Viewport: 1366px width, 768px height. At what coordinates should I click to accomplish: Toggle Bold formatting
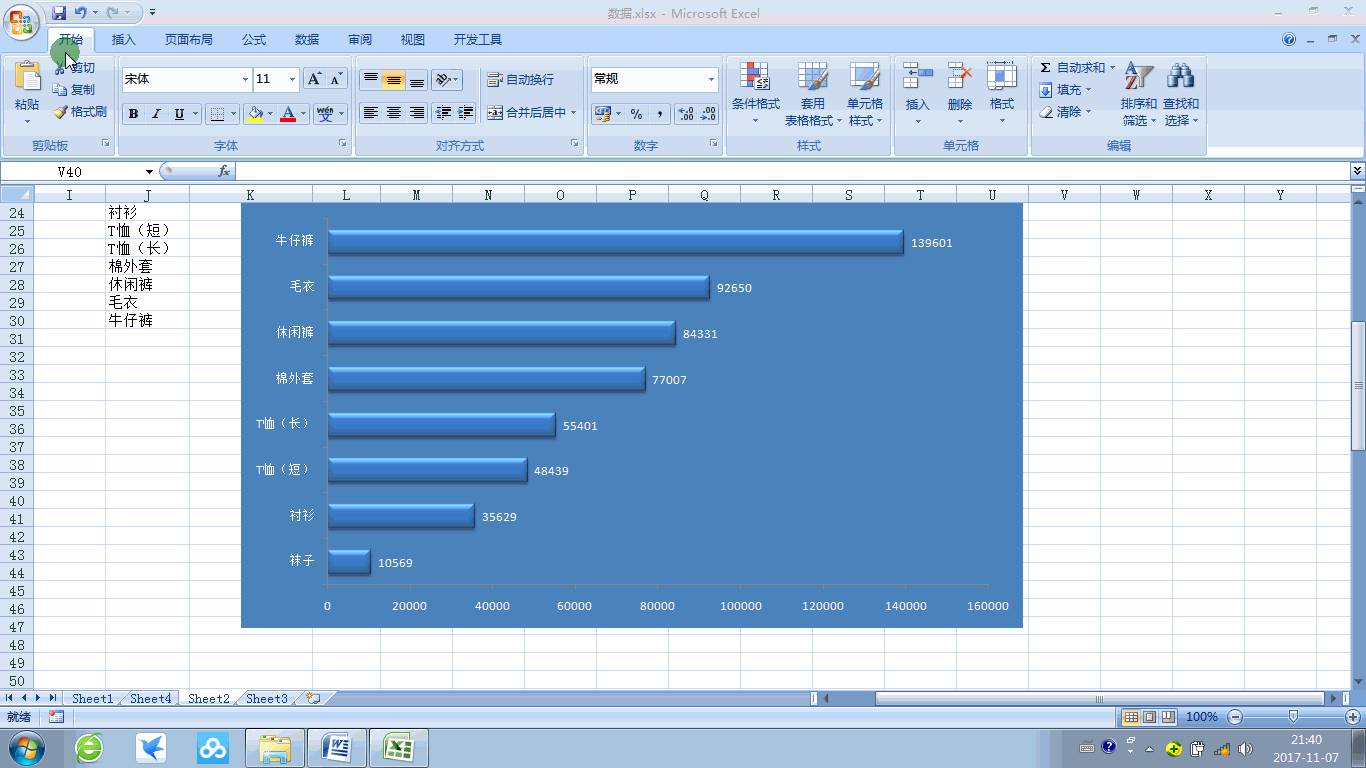(x=133, y=114)
